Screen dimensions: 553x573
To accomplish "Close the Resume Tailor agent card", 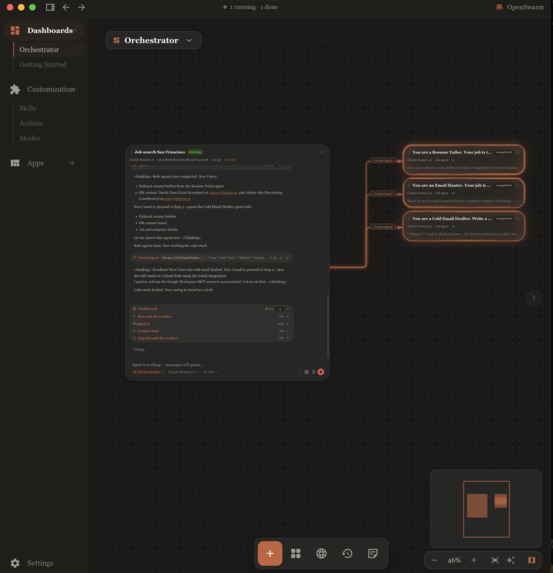I will (517, 152).
